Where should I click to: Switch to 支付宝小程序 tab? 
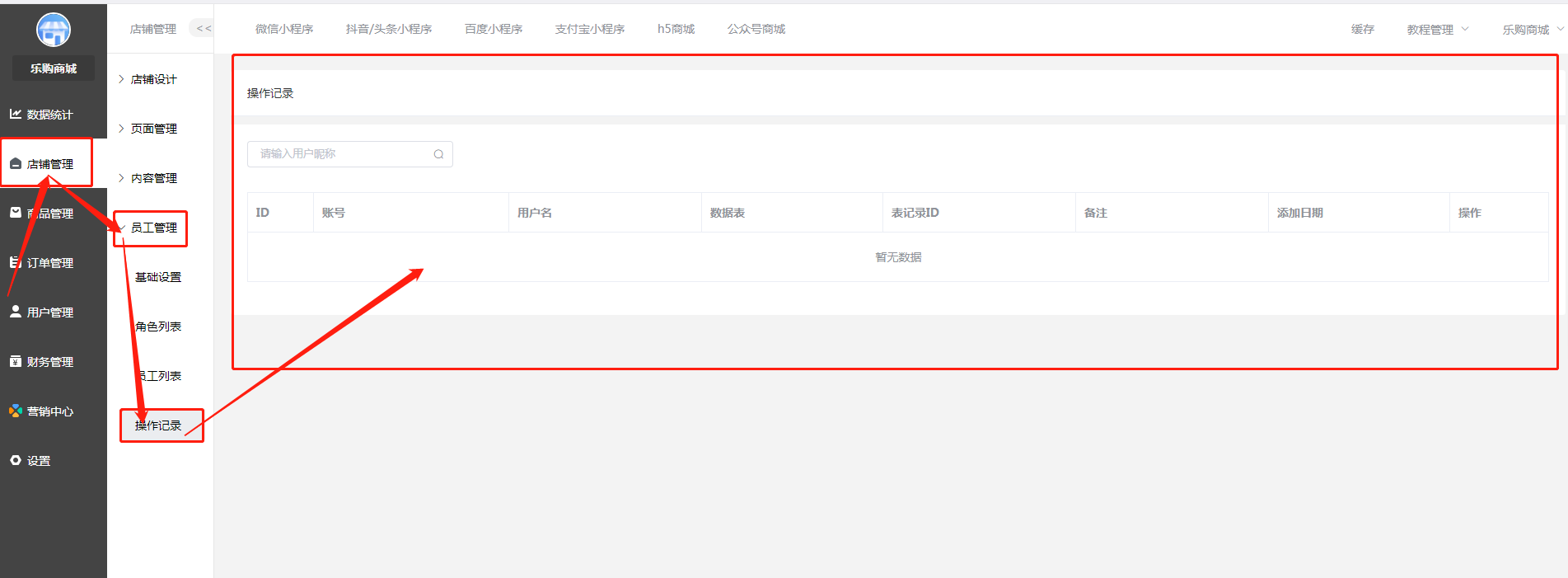[x=590, y=29]
